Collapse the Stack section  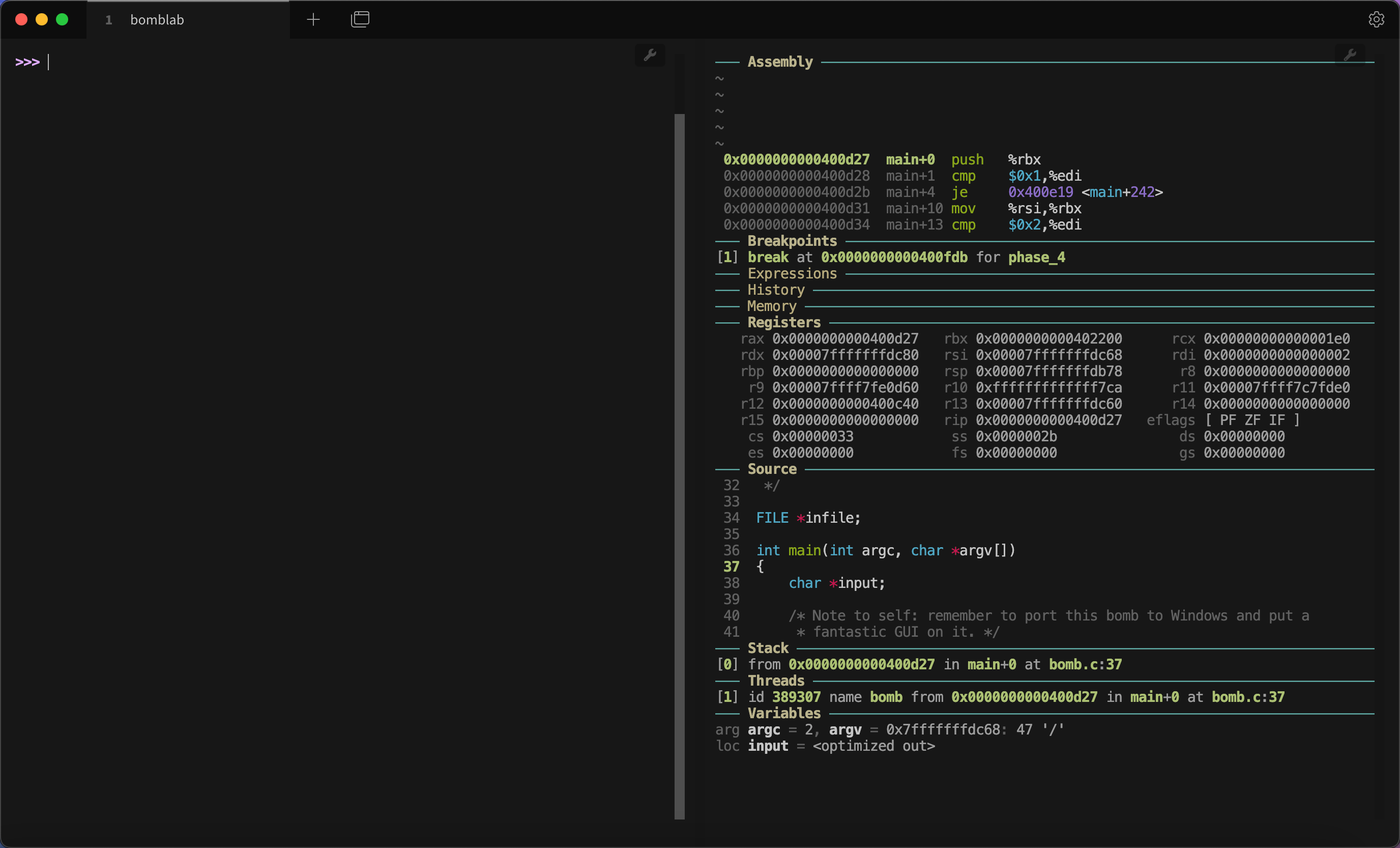[768, 647]
